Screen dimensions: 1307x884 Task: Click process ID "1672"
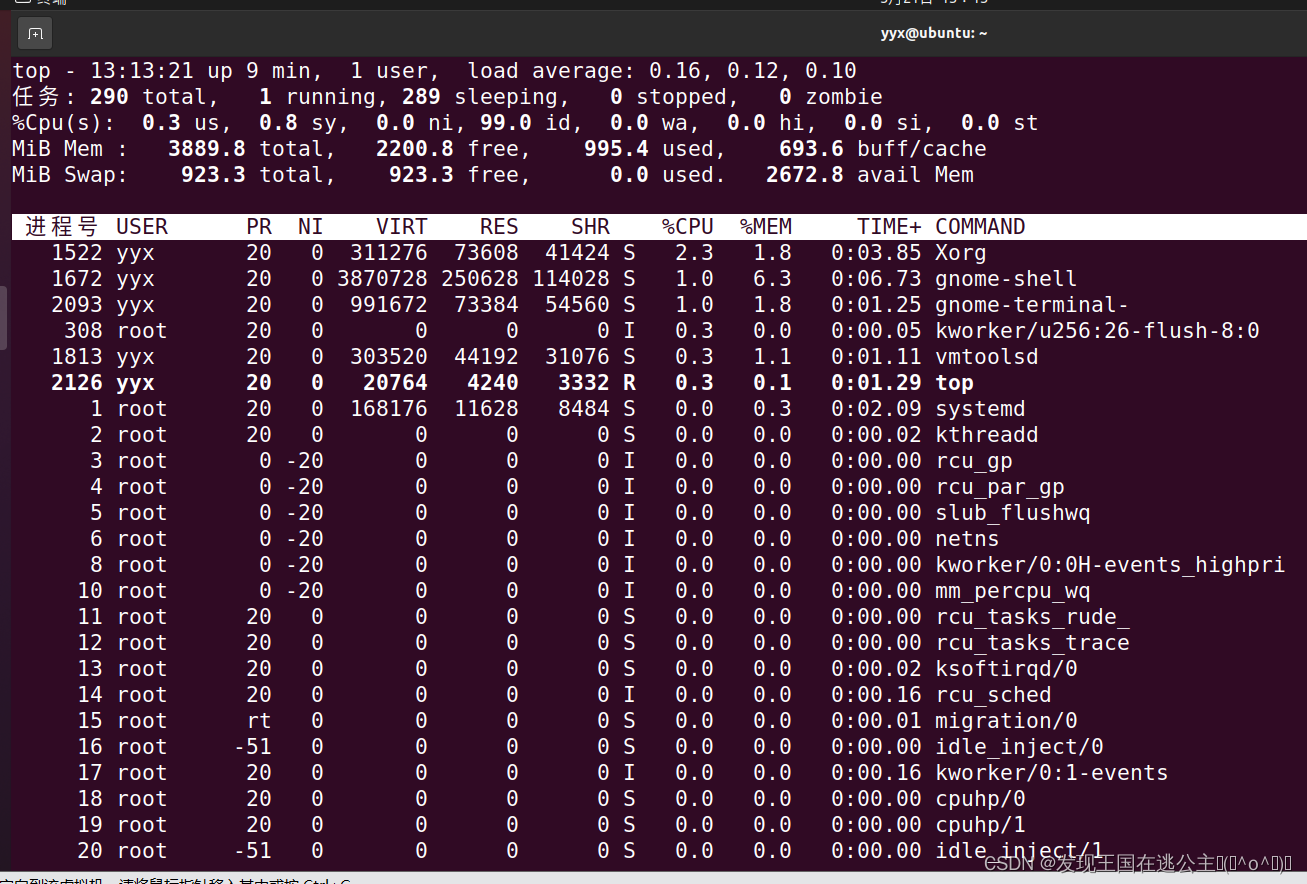(x=77, y=279)
